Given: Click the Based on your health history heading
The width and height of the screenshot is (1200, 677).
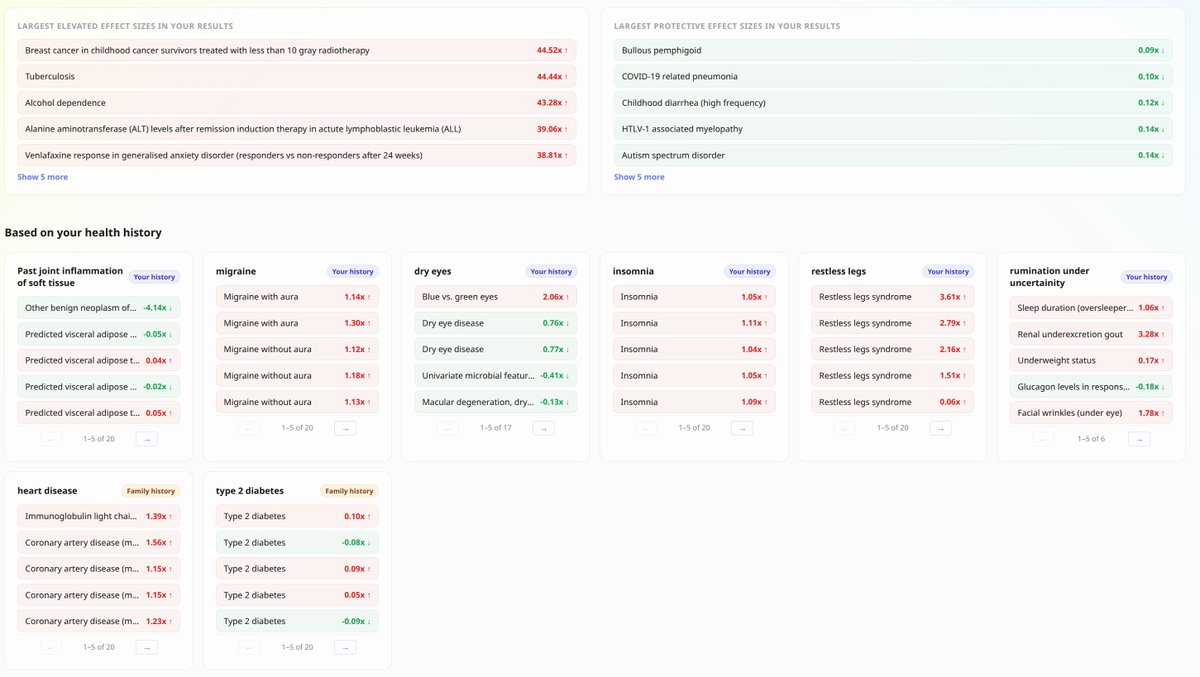Looking at the screenshot, I should (83, 233).
